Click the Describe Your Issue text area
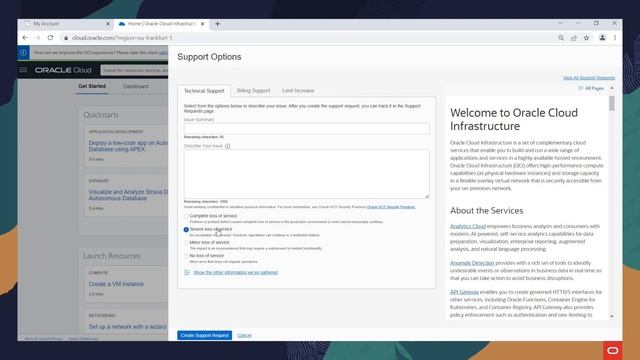This screenshot has height=360, width=640. click(307, 174)
